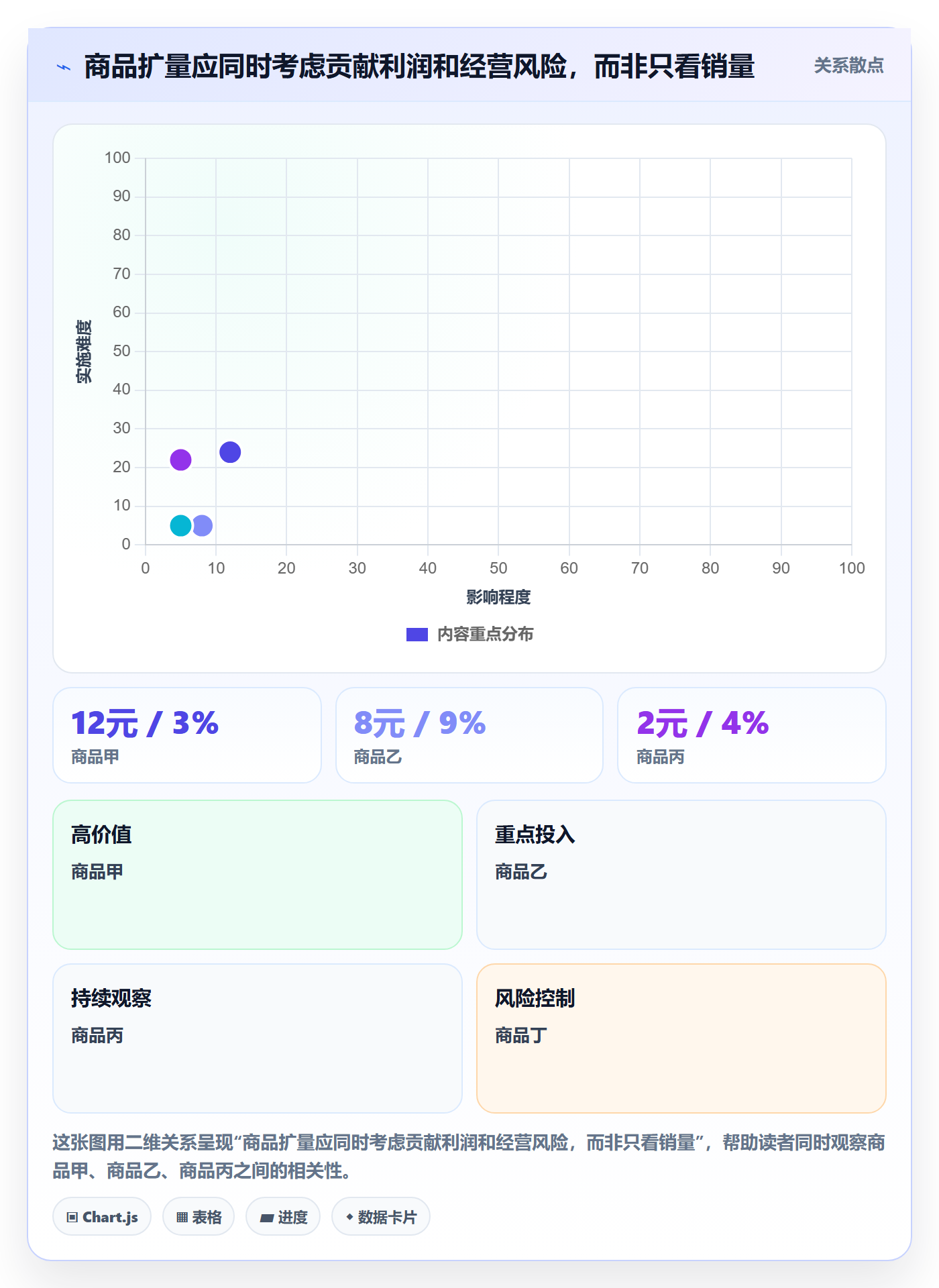Select the 风险控制 quadrant card
Screen dimensions: 939x1288
[x=681, y=1038]
